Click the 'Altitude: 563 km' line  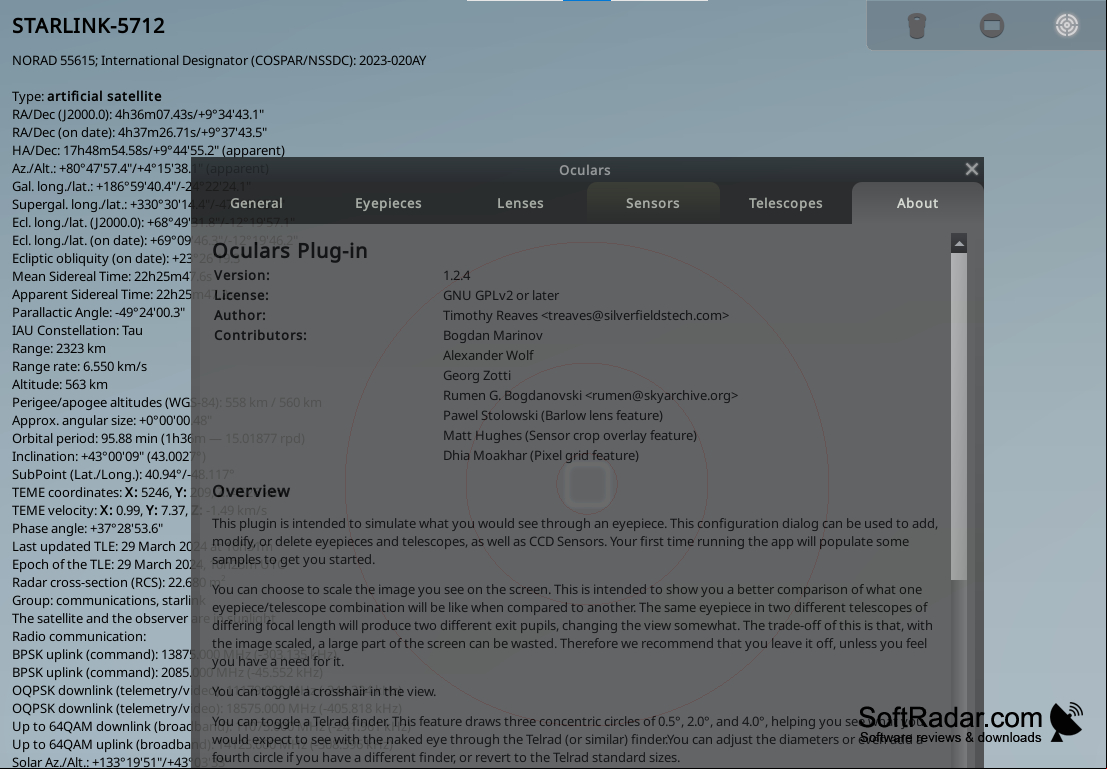coord(60,385)
